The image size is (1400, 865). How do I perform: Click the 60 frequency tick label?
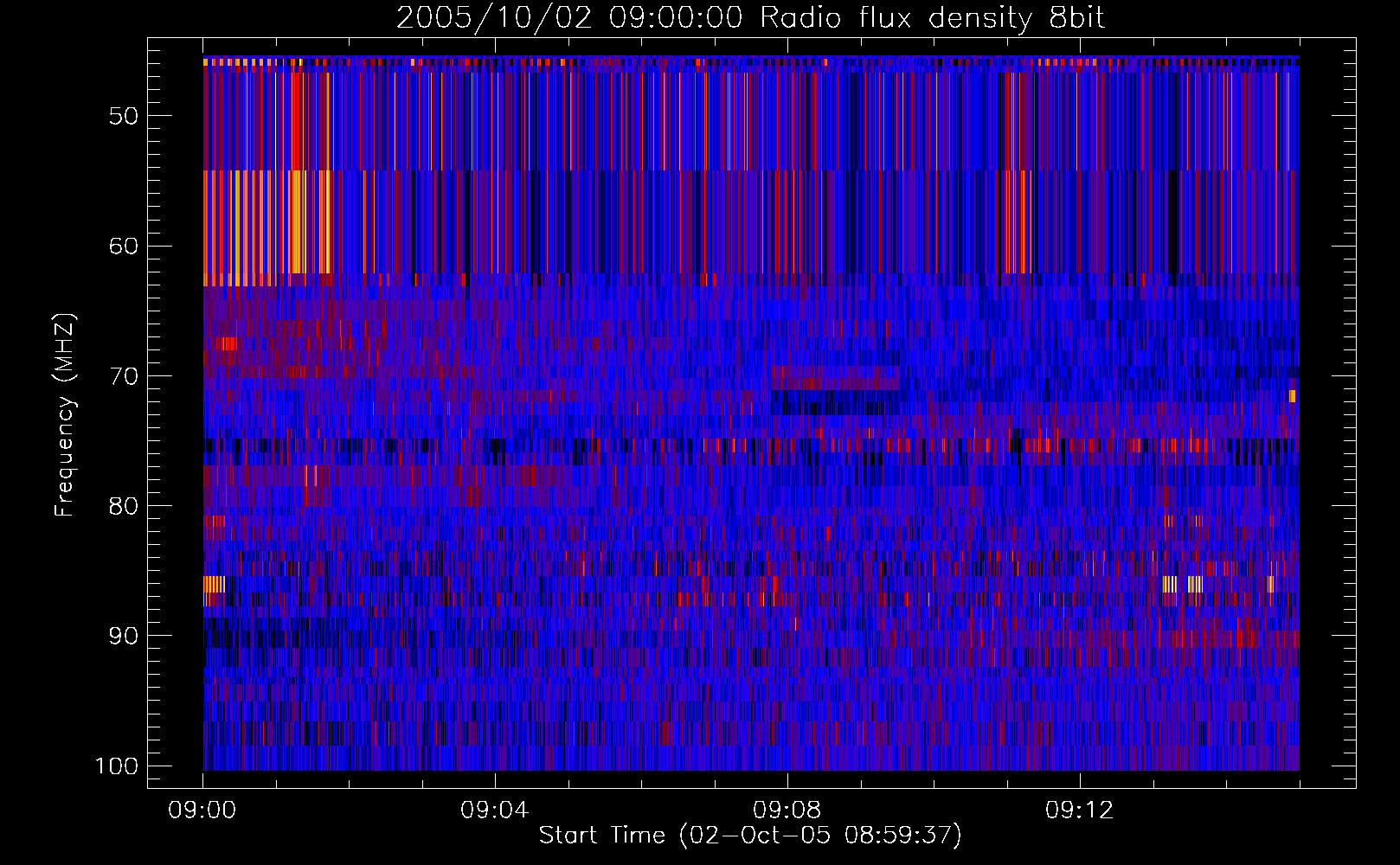coord(123,246)
